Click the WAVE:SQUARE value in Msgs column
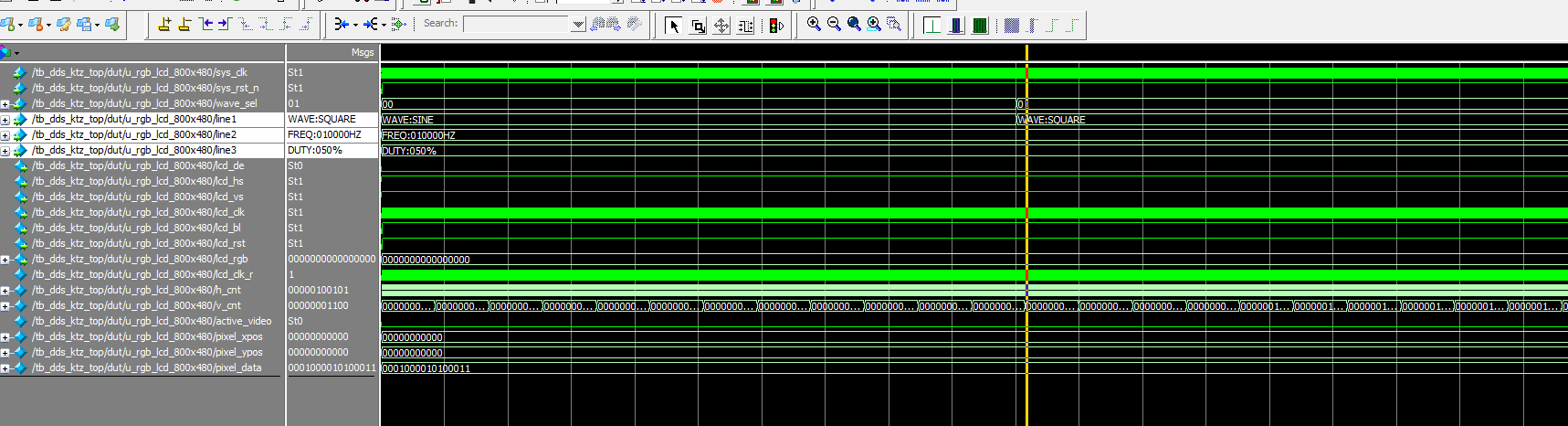Viewport: 1568px width, 426px height. [x=322, y=119]
